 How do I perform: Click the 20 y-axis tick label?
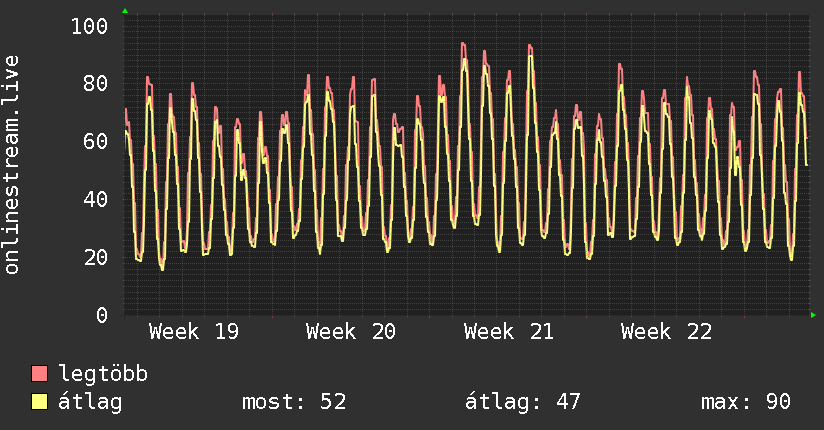click(x=96, y=257)
